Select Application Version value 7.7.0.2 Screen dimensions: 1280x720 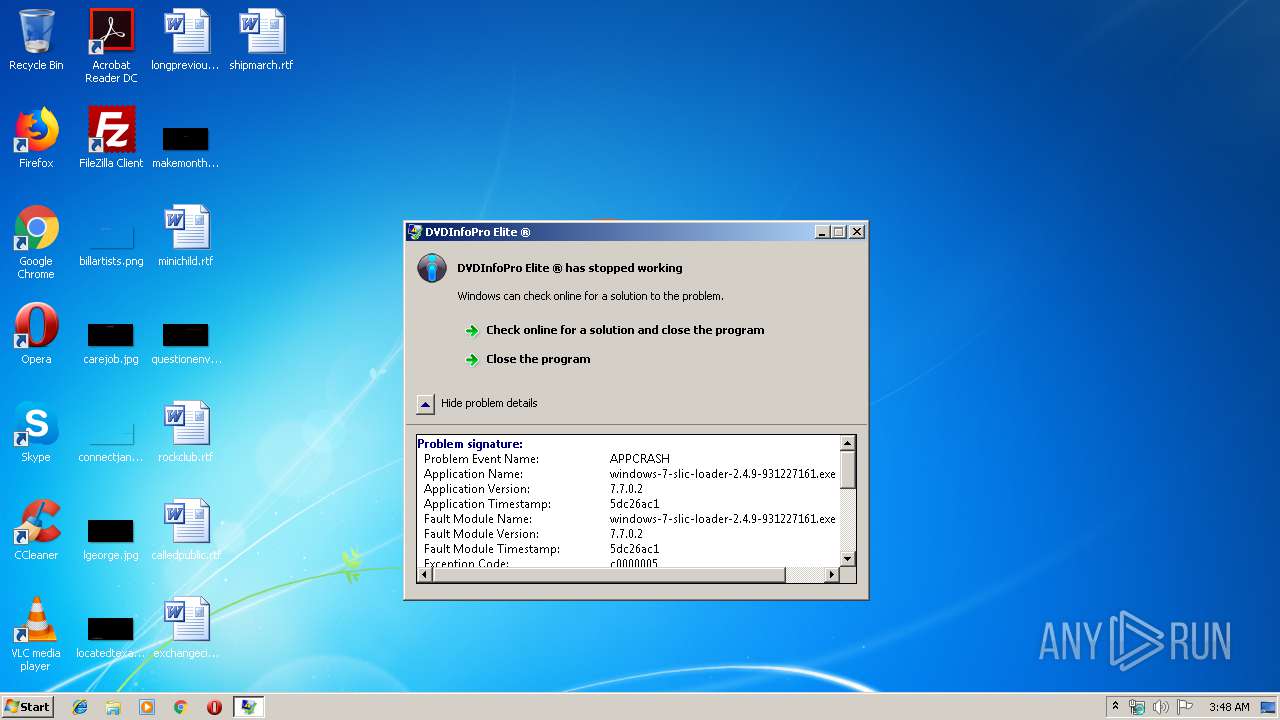(626, 489)
